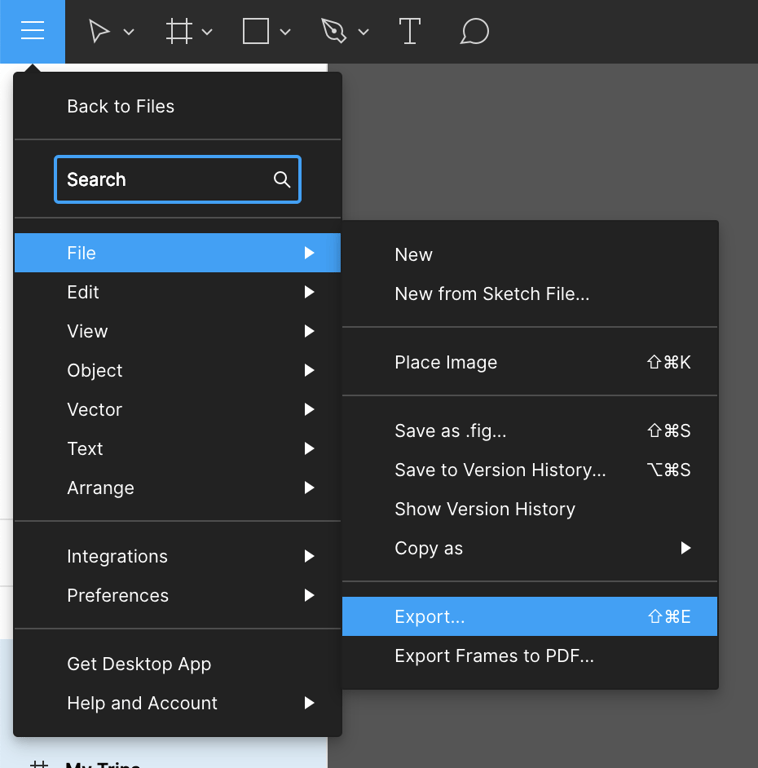Viewport: 758px width, 768px height.
Task: Open the Frame tool dropdown chevron
Action: pyautogui.click(x=207, y=33)
